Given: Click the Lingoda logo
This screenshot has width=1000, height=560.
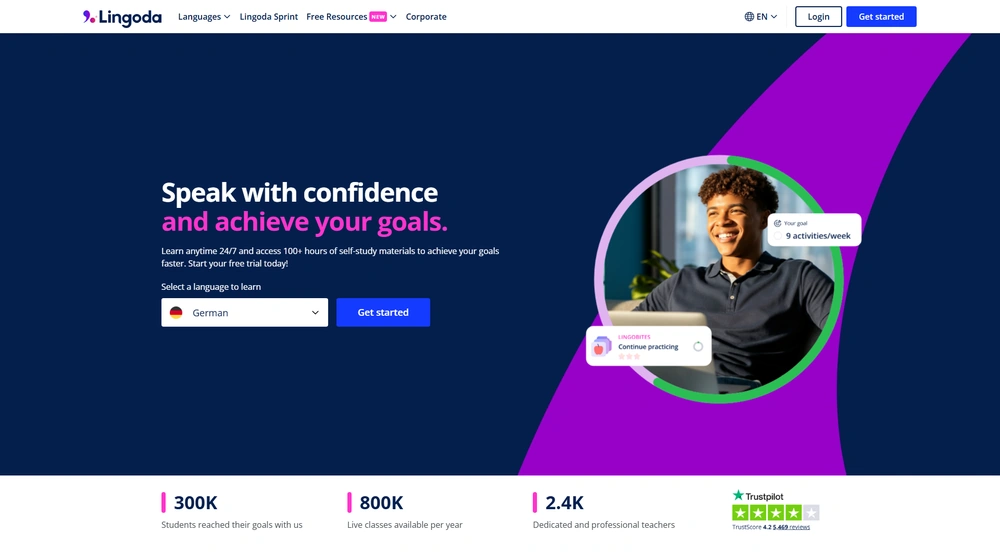Looking at the screenshot, I should pos(122,17).
